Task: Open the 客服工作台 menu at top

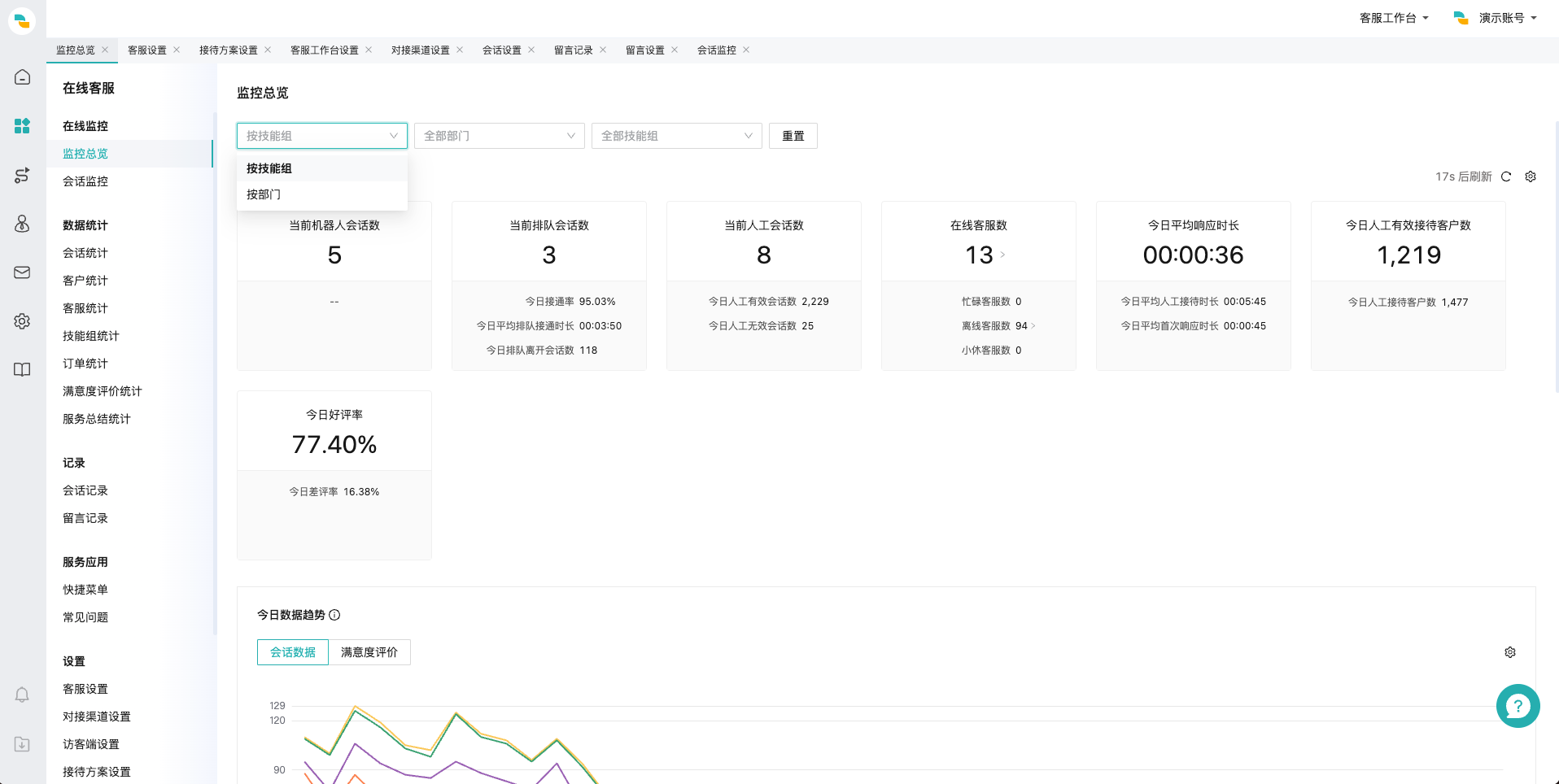Action: point(1394,18)
